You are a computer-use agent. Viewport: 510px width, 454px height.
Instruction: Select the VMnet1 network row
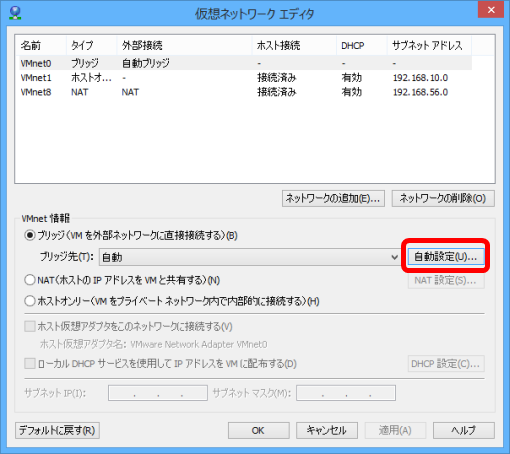245,78
